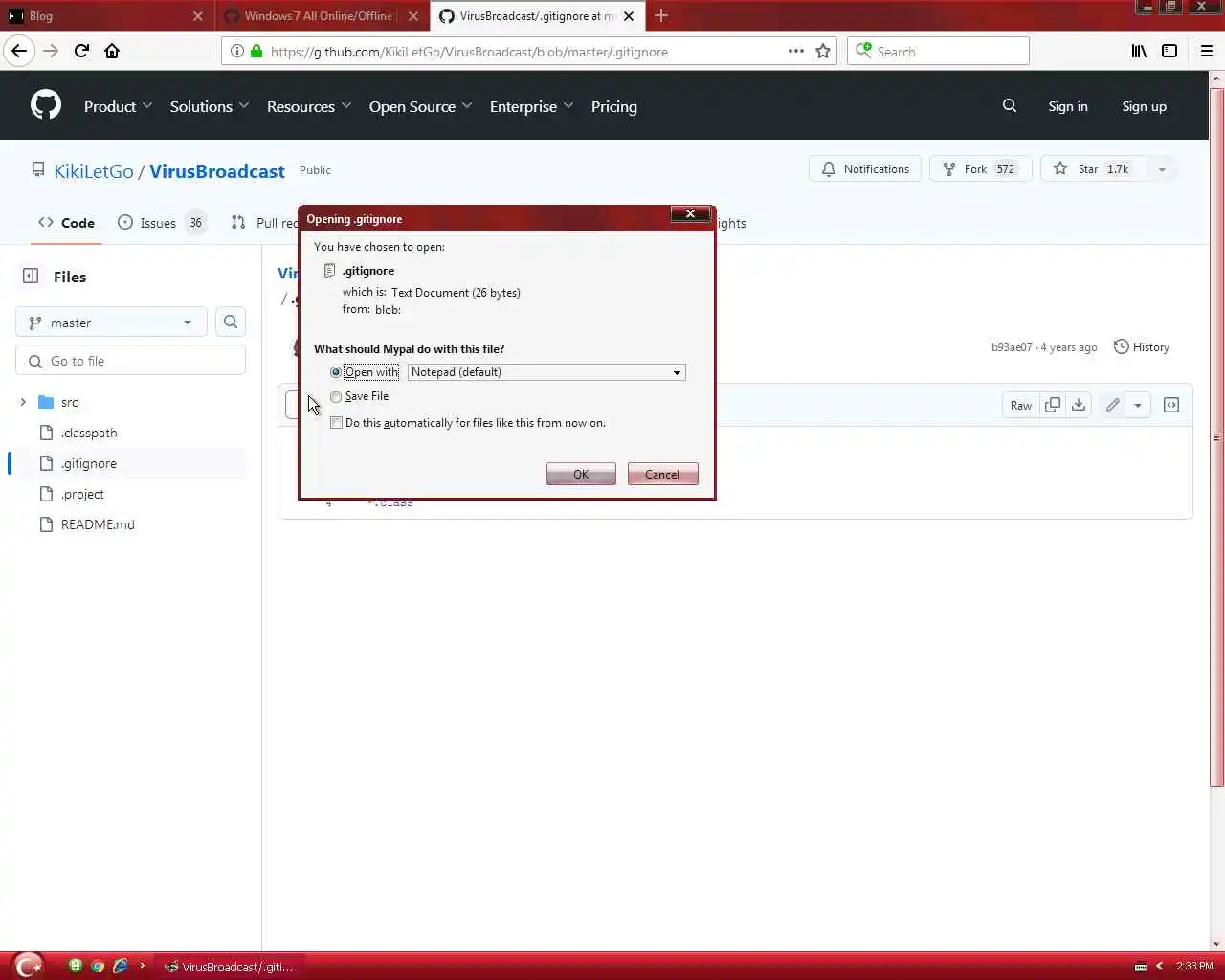Screen dimensions: 1225x980
Task: Open the Pull requests tab
Action: pyautogui.click(x=265, y=223)
